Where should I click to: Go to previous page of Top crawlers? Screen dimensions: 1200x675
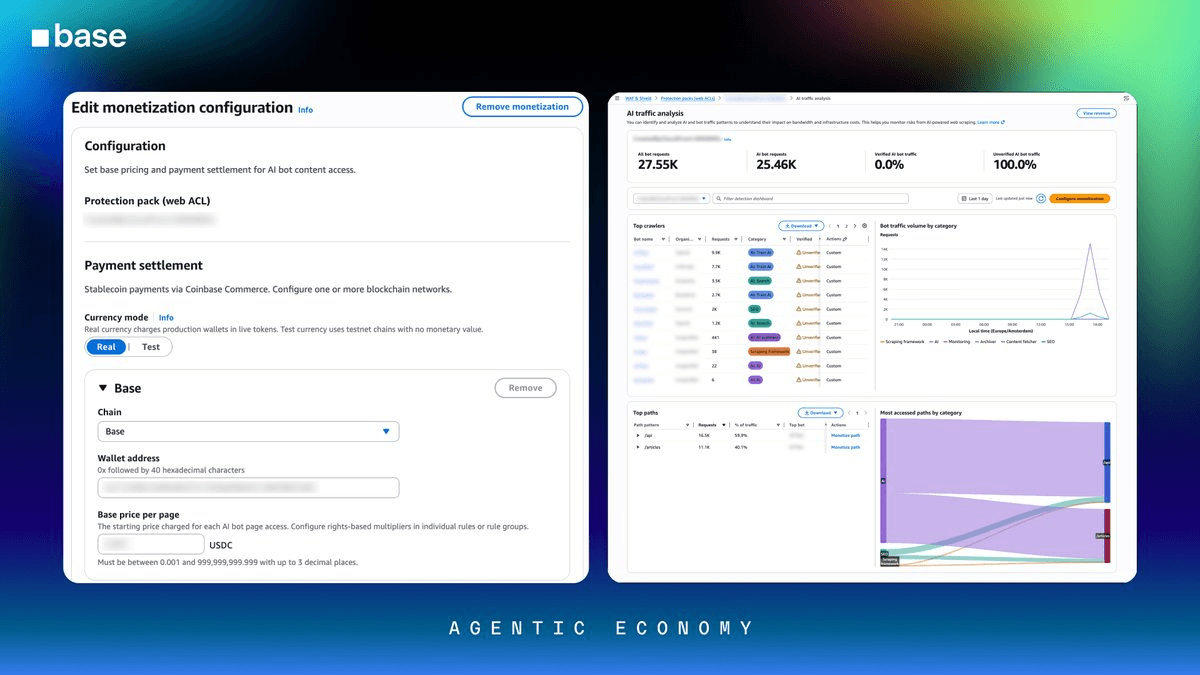click(830, 226)
